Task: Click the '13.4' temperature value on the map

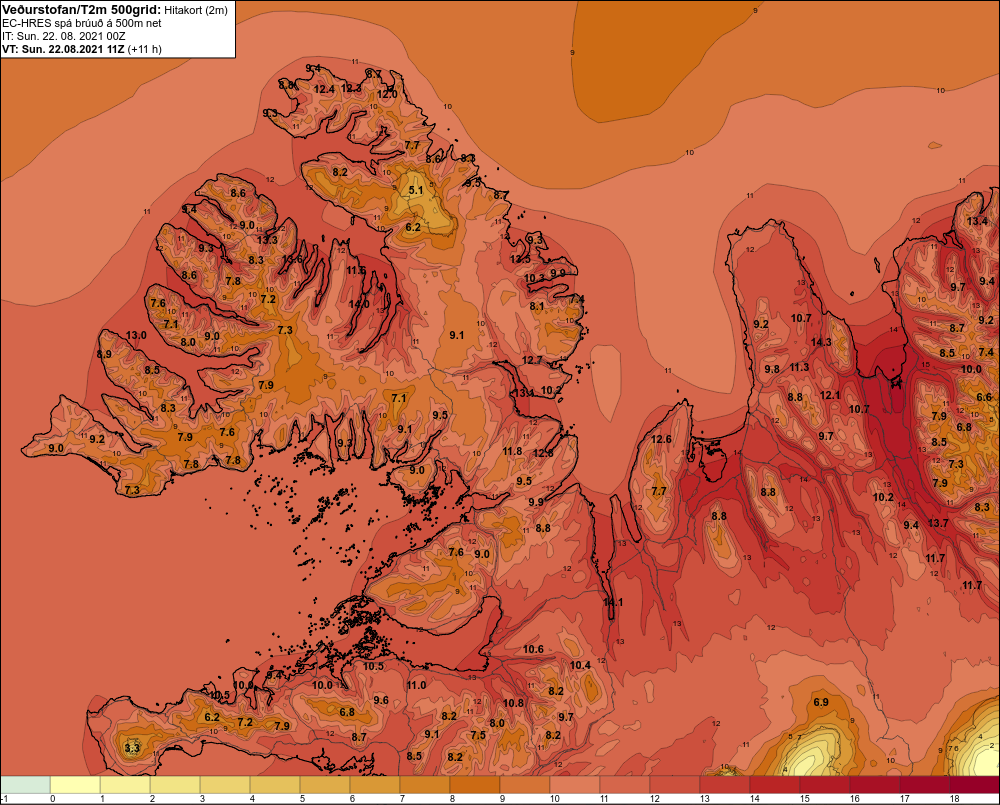Action: coord(977,221)
